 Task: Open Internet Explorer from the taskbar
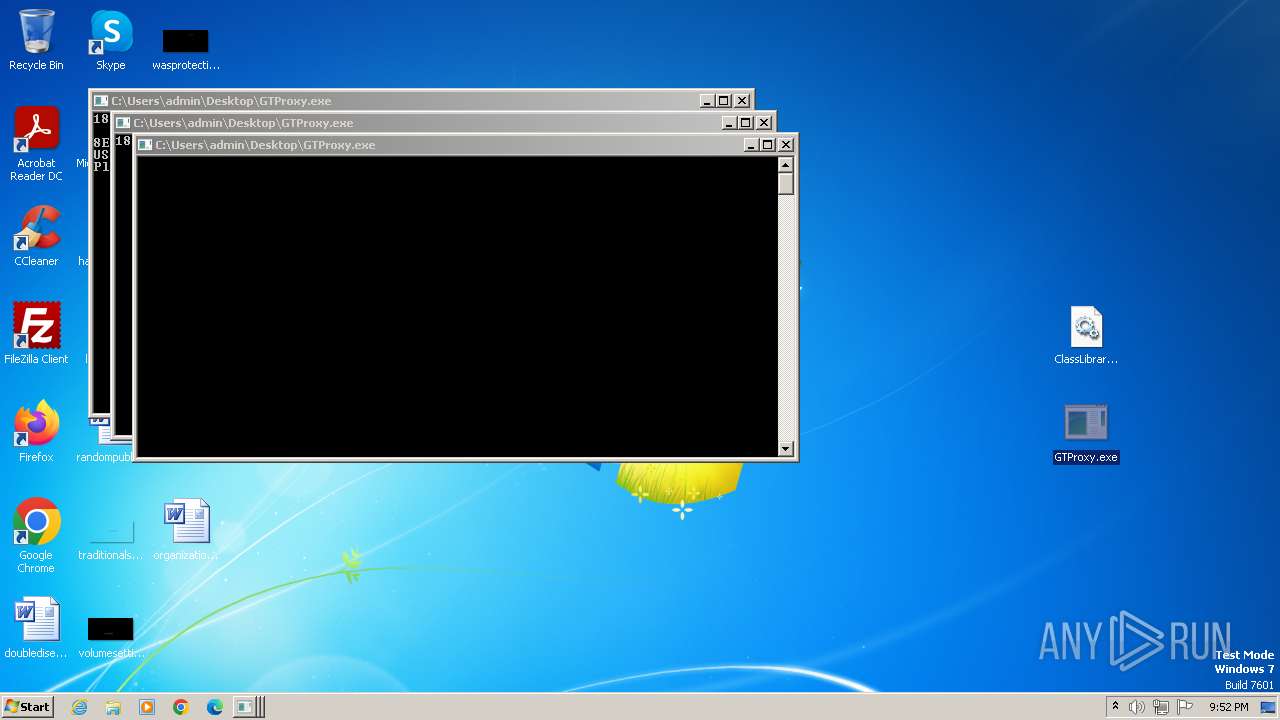[79, 707]
